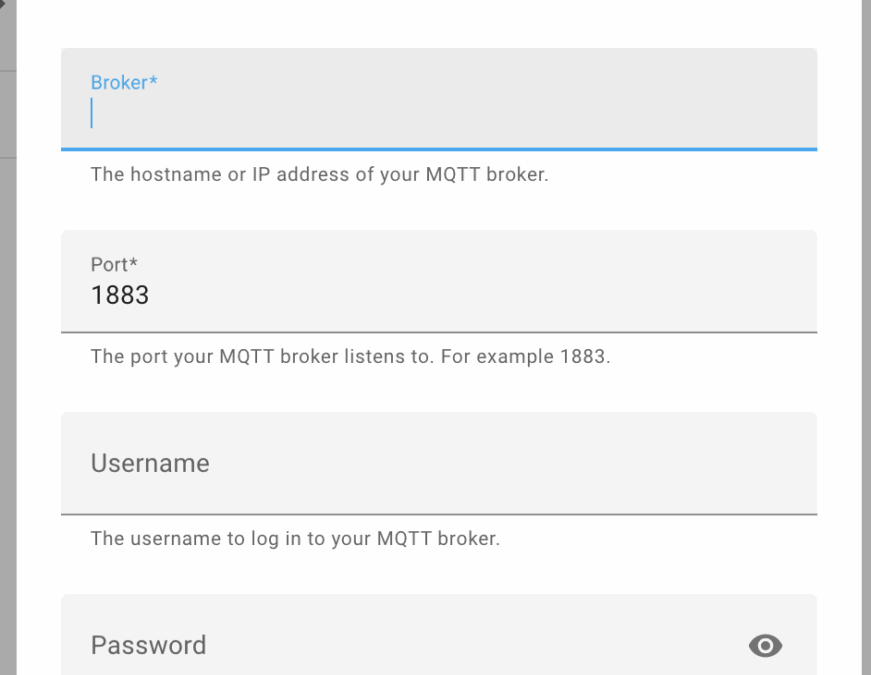Screen dimensions: 871x675
Task: Place cursor in the 1883 port value
Action: [119, 295]
